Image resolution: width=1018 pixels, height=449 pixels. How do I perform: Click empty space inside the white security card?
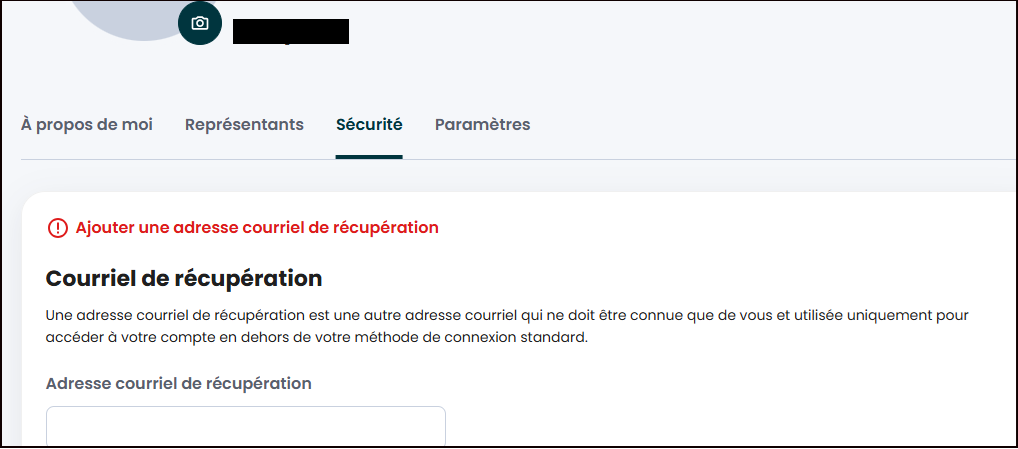750,400
